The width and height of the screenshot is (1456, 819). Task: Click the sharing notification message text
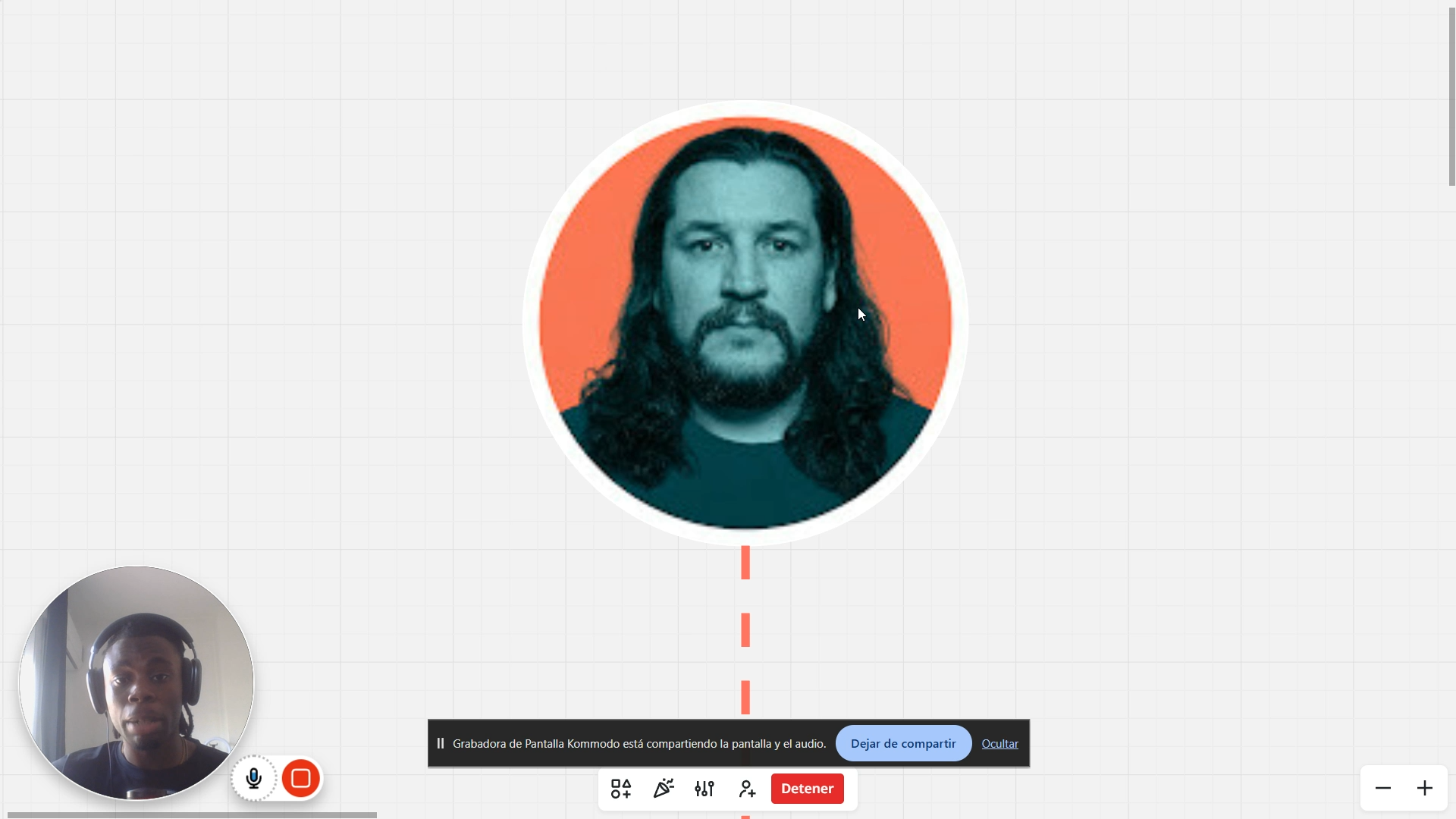[639, 744]
